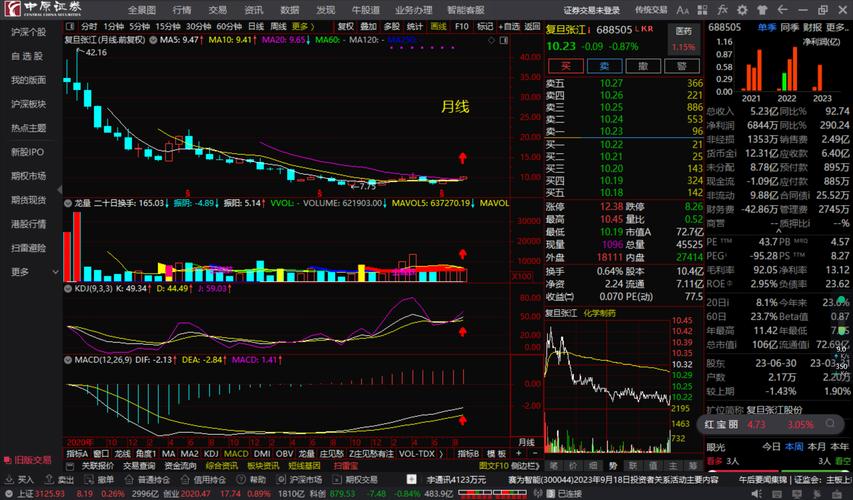The height and width of the screenshot is (500, 853).
Task: Click the chart panel toggle icon beside 分时
Action: (x=70, y=26)
